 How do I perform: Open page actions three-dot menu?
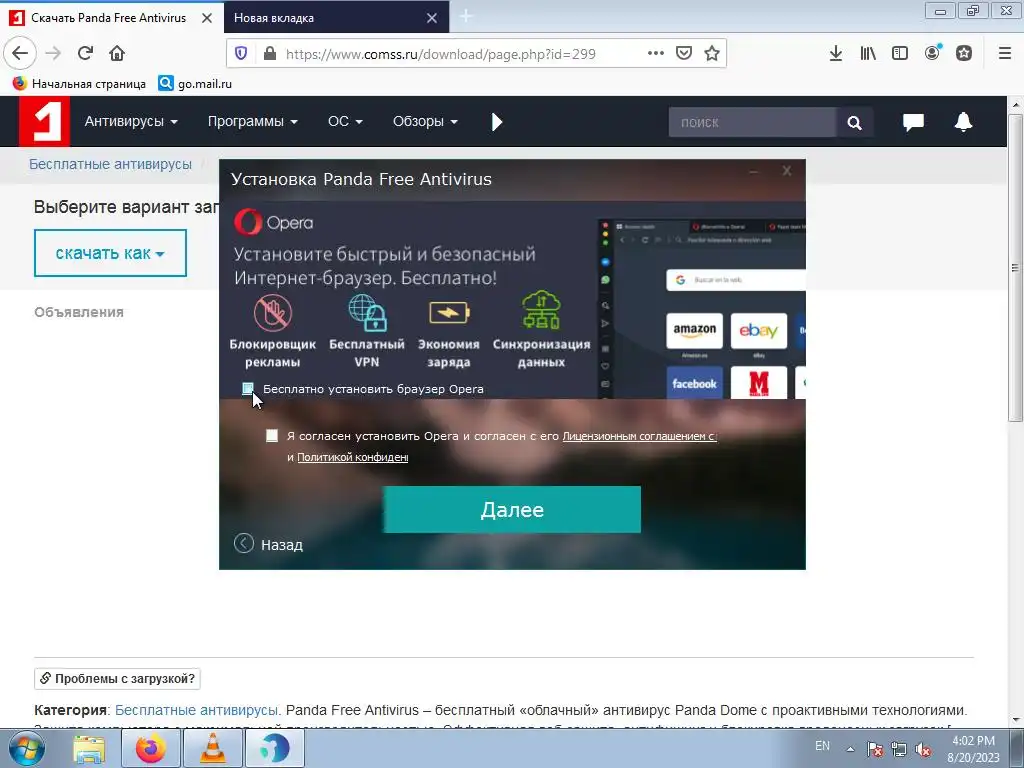pyautogui.click(x=656, y=54)
